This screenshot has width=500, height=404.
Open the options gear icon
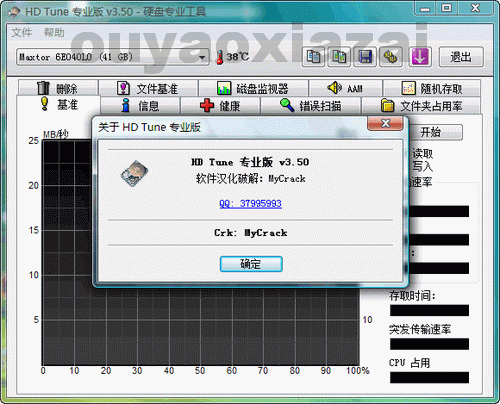coord(391,57)
